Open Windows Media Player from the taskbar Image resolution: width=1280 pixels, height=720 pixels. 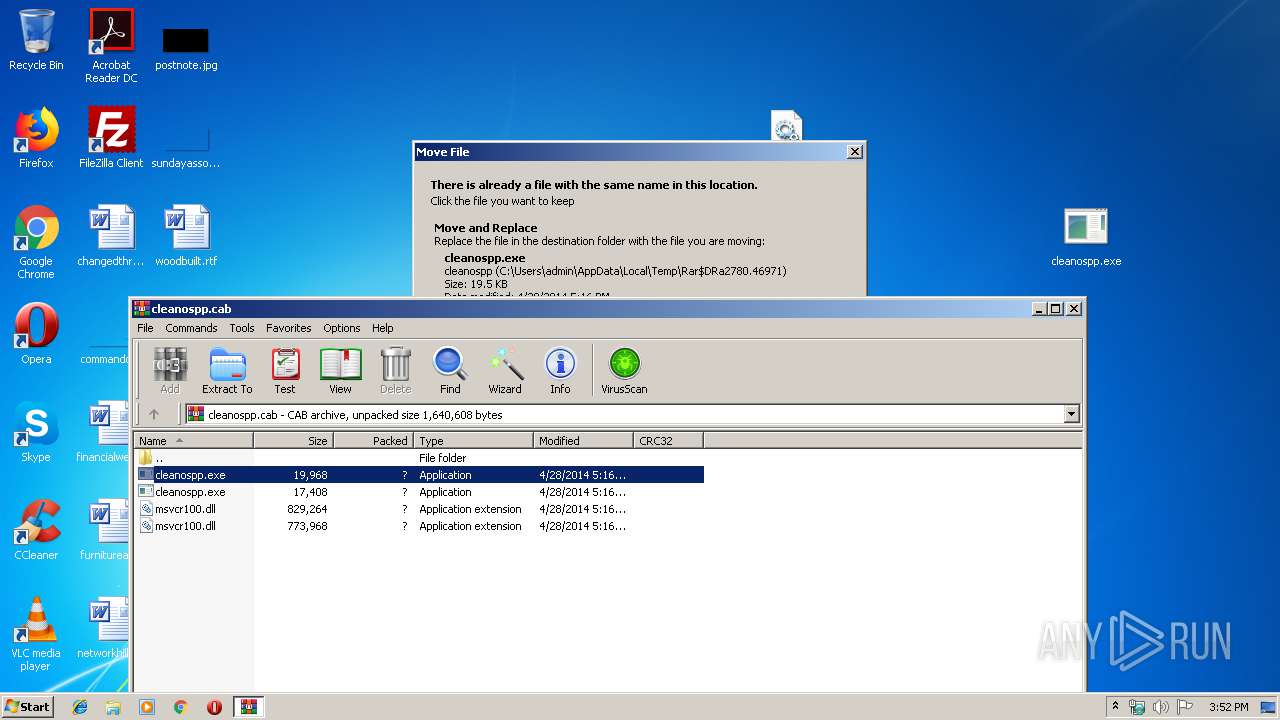[147, 707]
